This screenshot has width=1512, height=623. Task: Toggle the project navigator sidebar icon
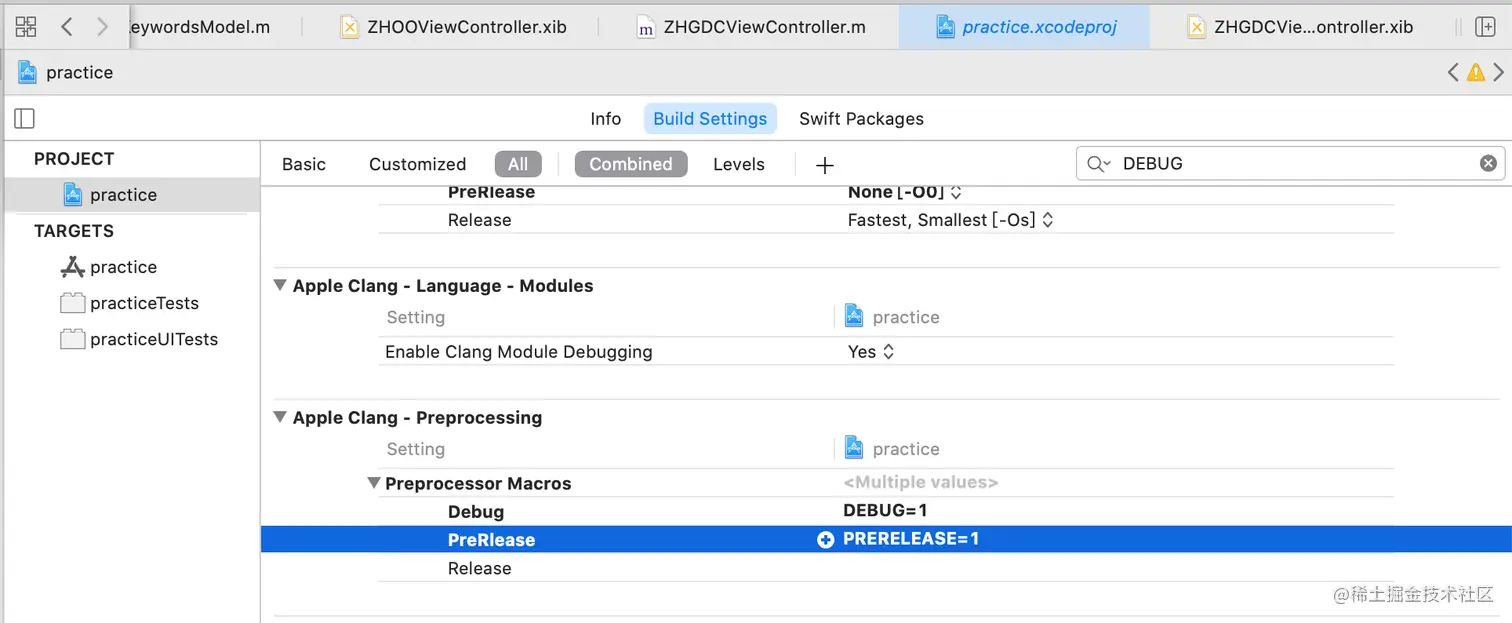pyautogui.click(x=25, y=119)
